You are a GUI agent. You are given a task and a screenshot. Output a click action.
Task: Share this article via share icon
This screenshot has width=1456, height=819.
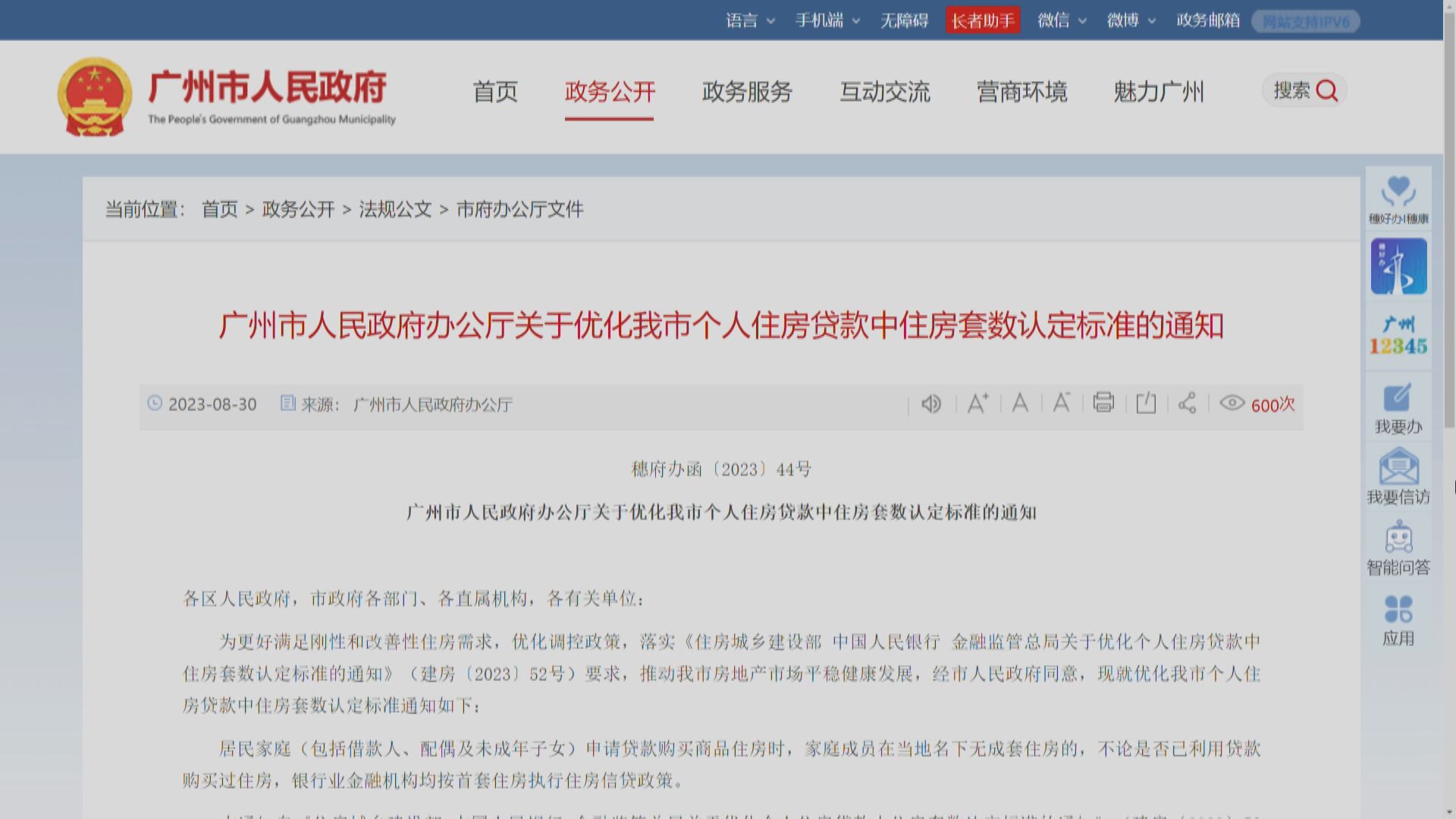pos(1186,403)
